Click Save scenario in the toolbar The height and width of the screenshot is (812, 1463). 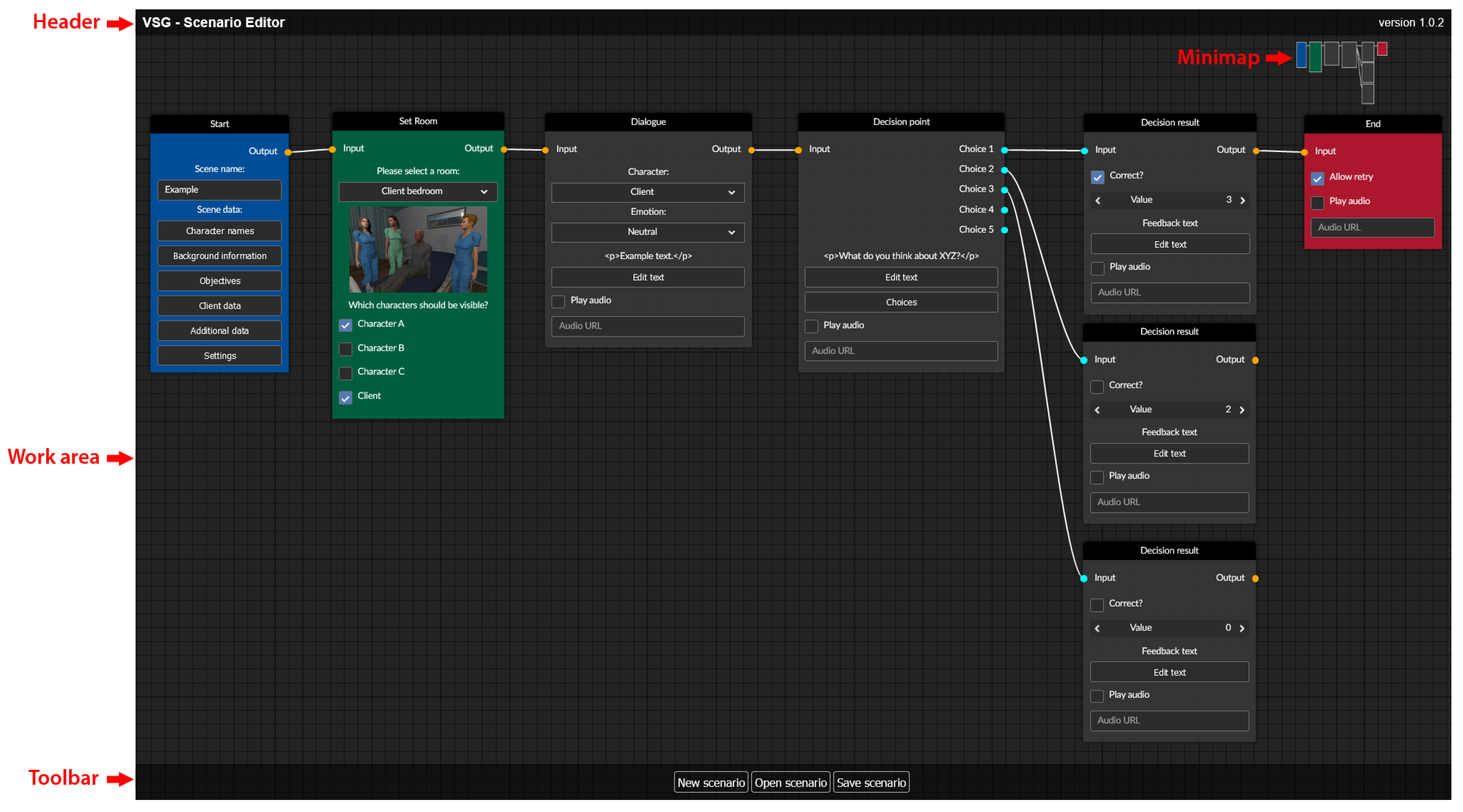(x=871, y=783)
